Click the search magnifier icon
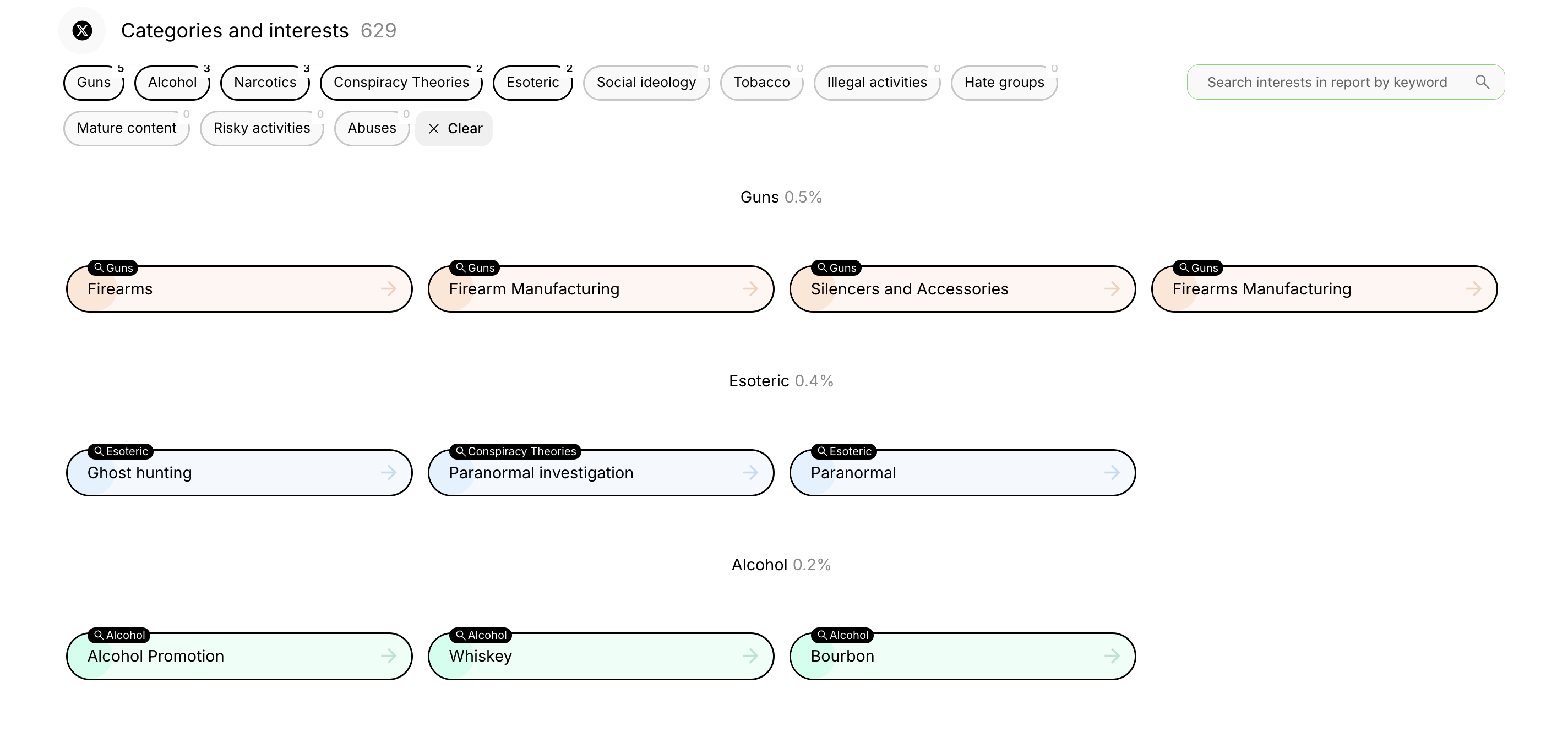The height and width of the screenshot is (732, 1568). [1482, 82]
